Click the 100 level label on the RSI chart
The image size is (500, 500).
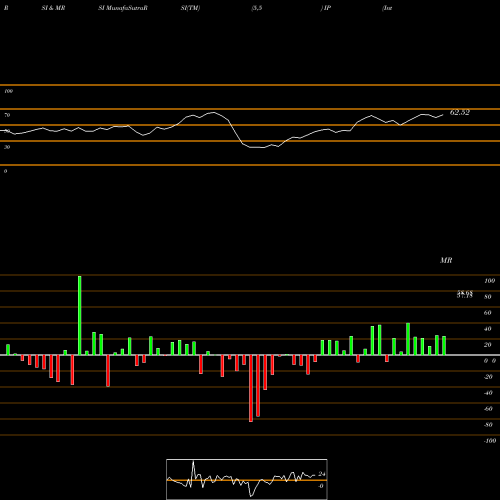(8, 91)
